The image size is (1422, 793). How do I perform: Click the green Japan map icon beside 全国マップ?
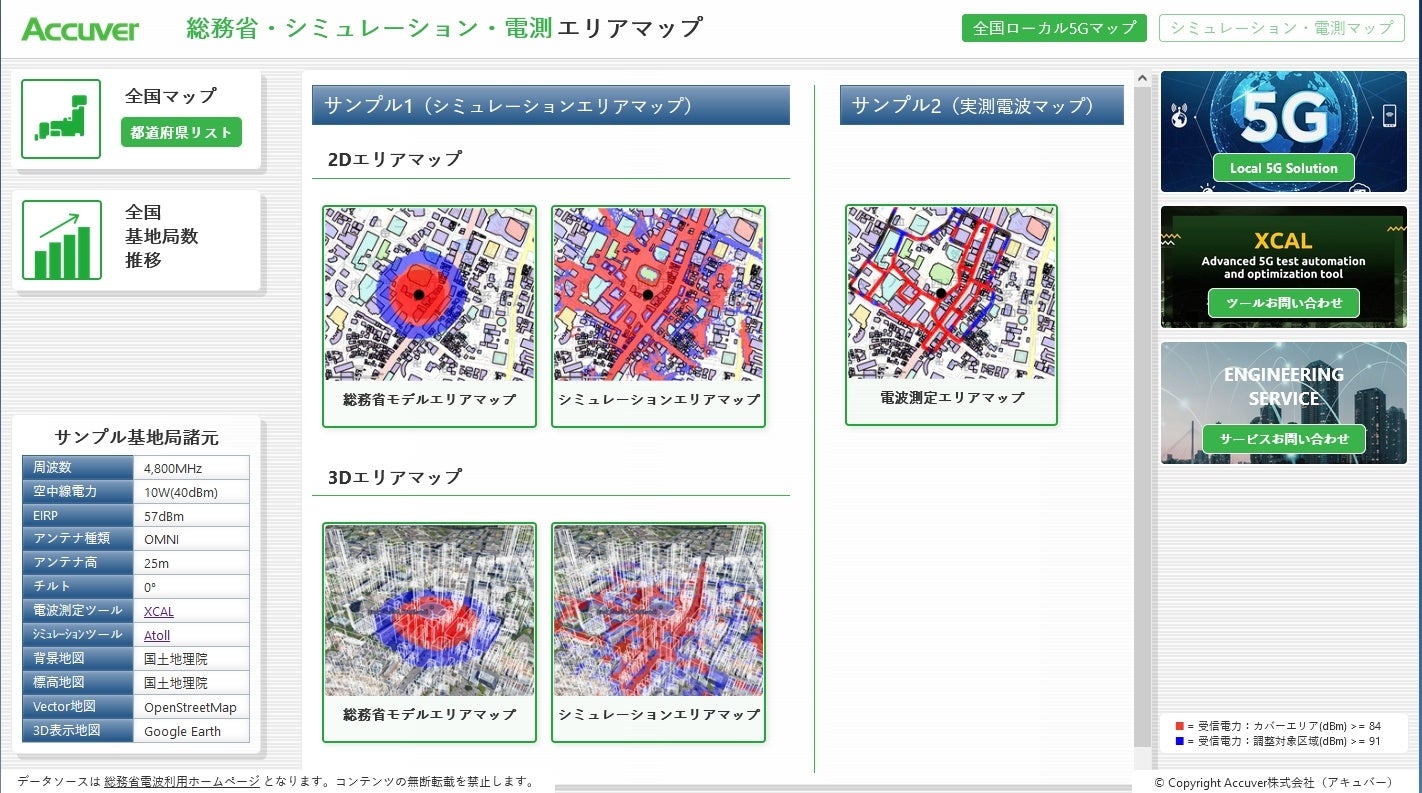61,119
